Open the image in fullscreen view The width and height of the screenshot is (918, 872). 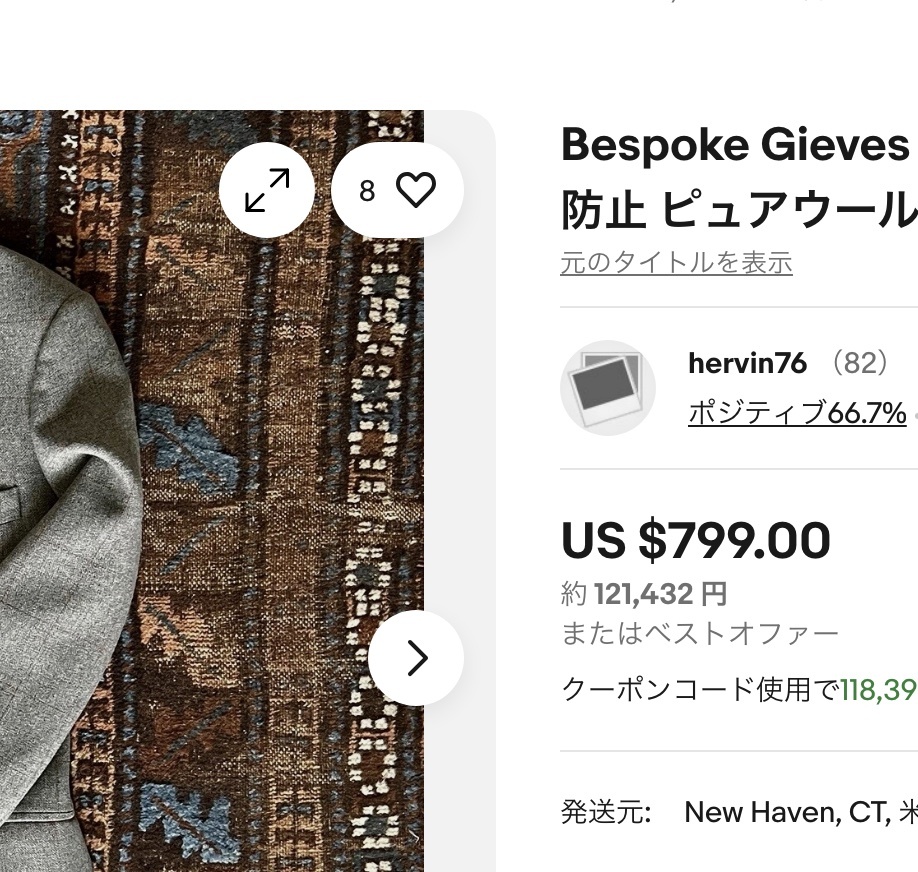pyautogui.click(x=267, y=190)
